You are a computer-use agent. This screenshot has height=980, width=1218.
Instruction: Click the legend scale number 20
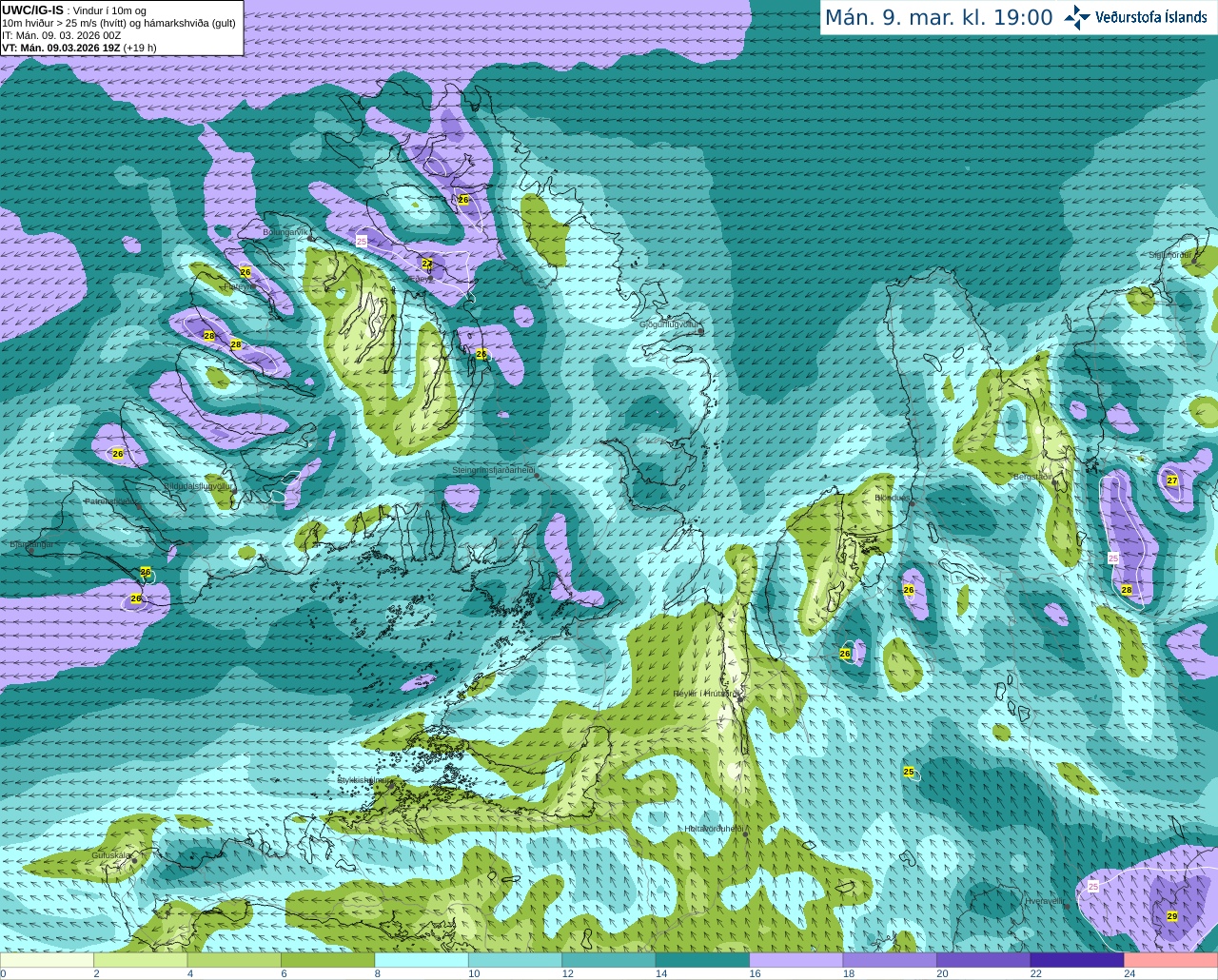[x=942, y=973]
